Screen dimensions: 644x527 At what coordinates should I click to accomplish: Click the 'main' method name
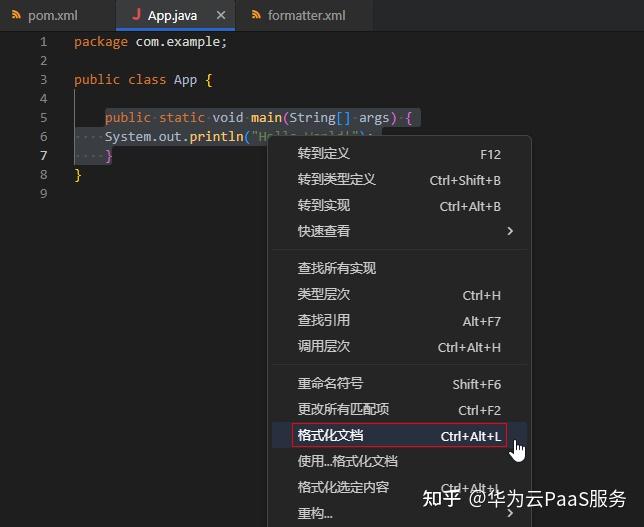click(266, 118)
